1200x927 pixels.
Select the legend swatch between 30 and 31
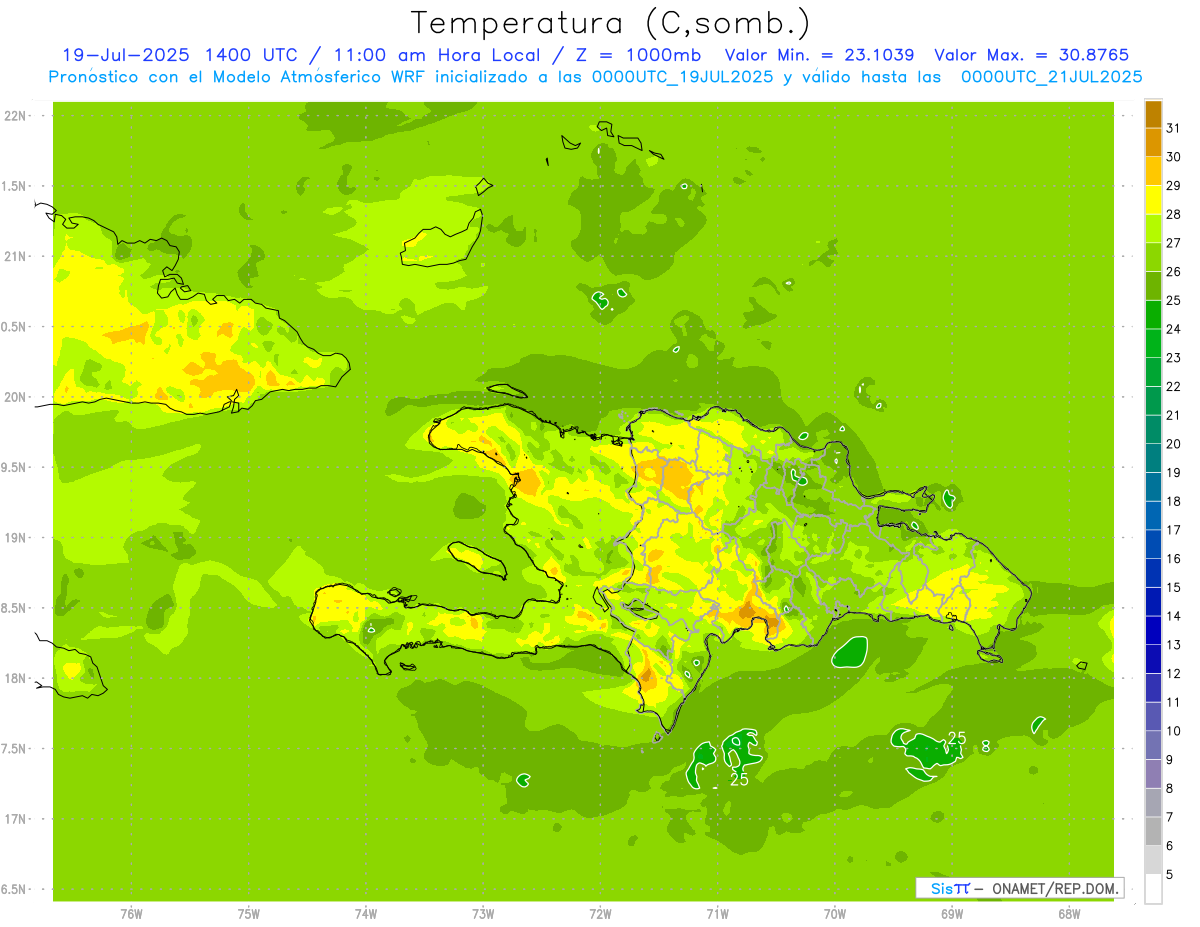1153,143
